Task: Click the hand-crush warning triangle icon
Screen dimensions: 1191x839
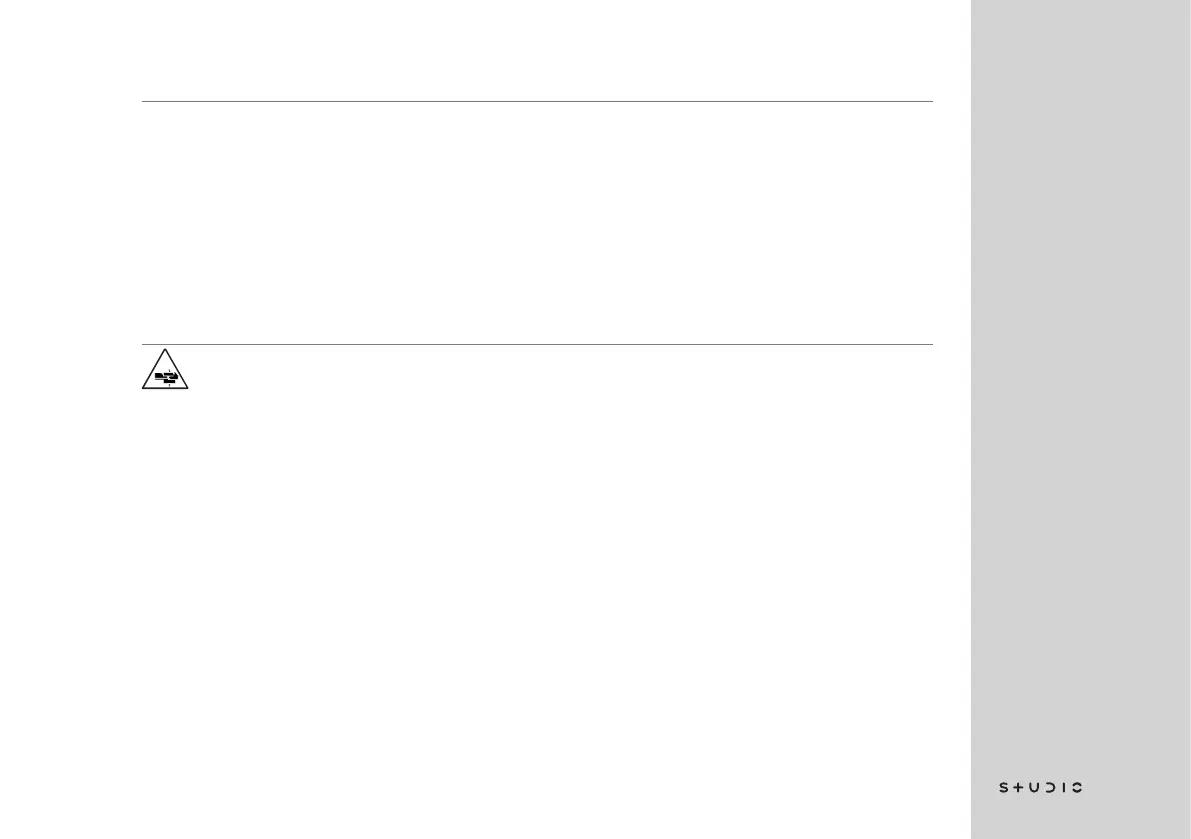Action: 165,370
